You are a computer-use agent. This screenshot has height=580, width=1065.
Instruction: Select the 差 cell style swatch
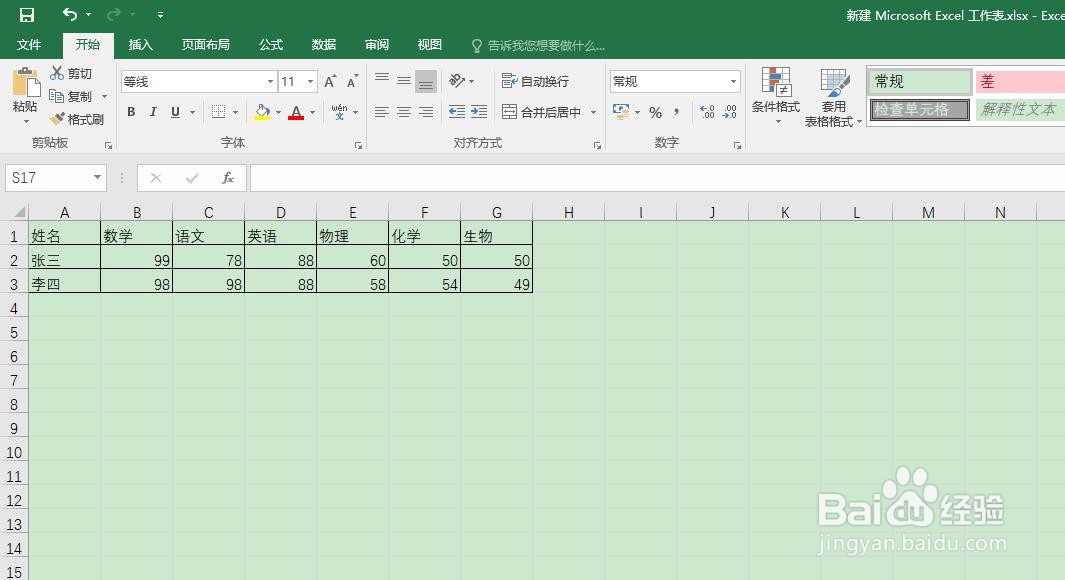coord(1018,80)
